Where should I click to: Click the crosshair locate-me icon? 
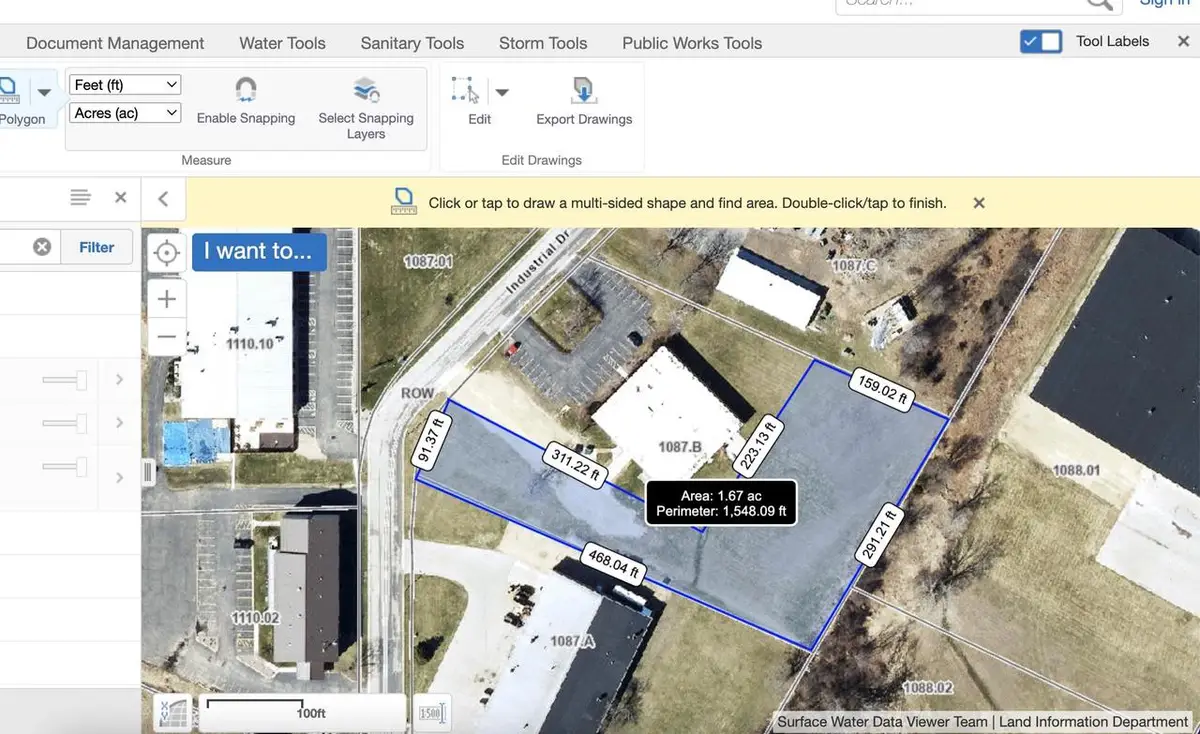pyautogui.click(x=166, y=253)
